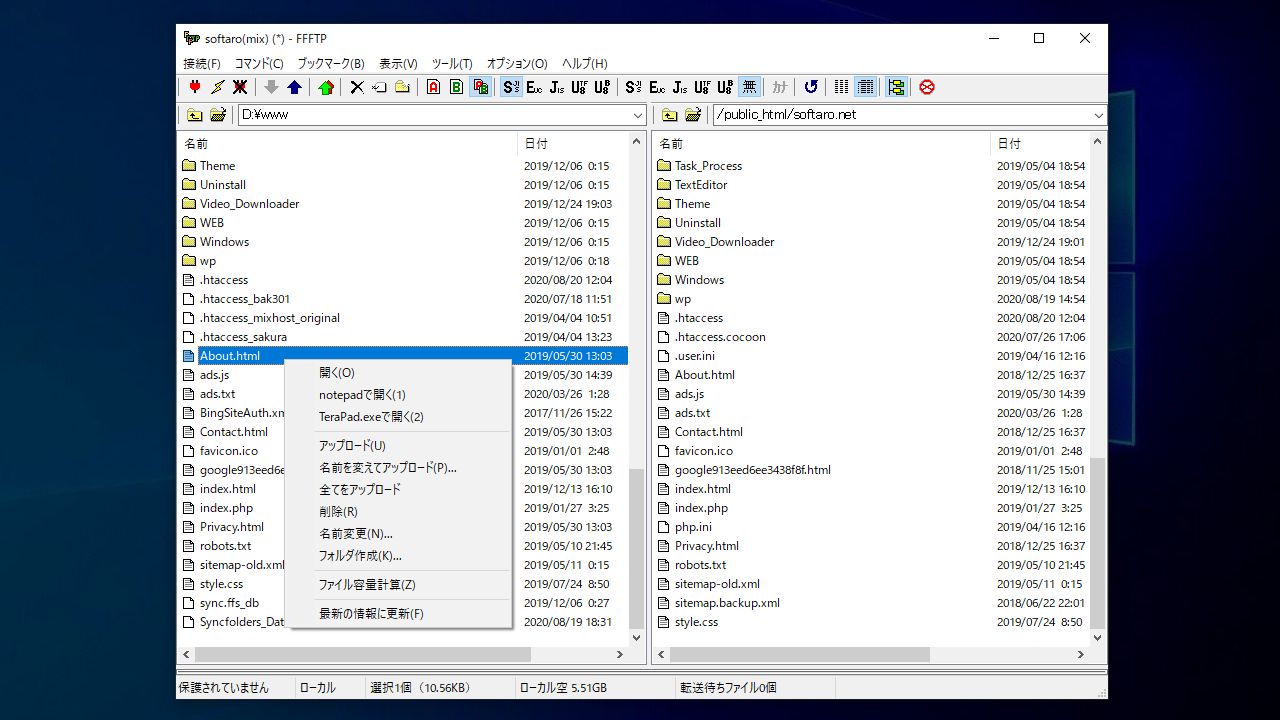Click the local pane change folder icon
The width and height of the screenshot is (1280, 720).
tap(218, 115)
